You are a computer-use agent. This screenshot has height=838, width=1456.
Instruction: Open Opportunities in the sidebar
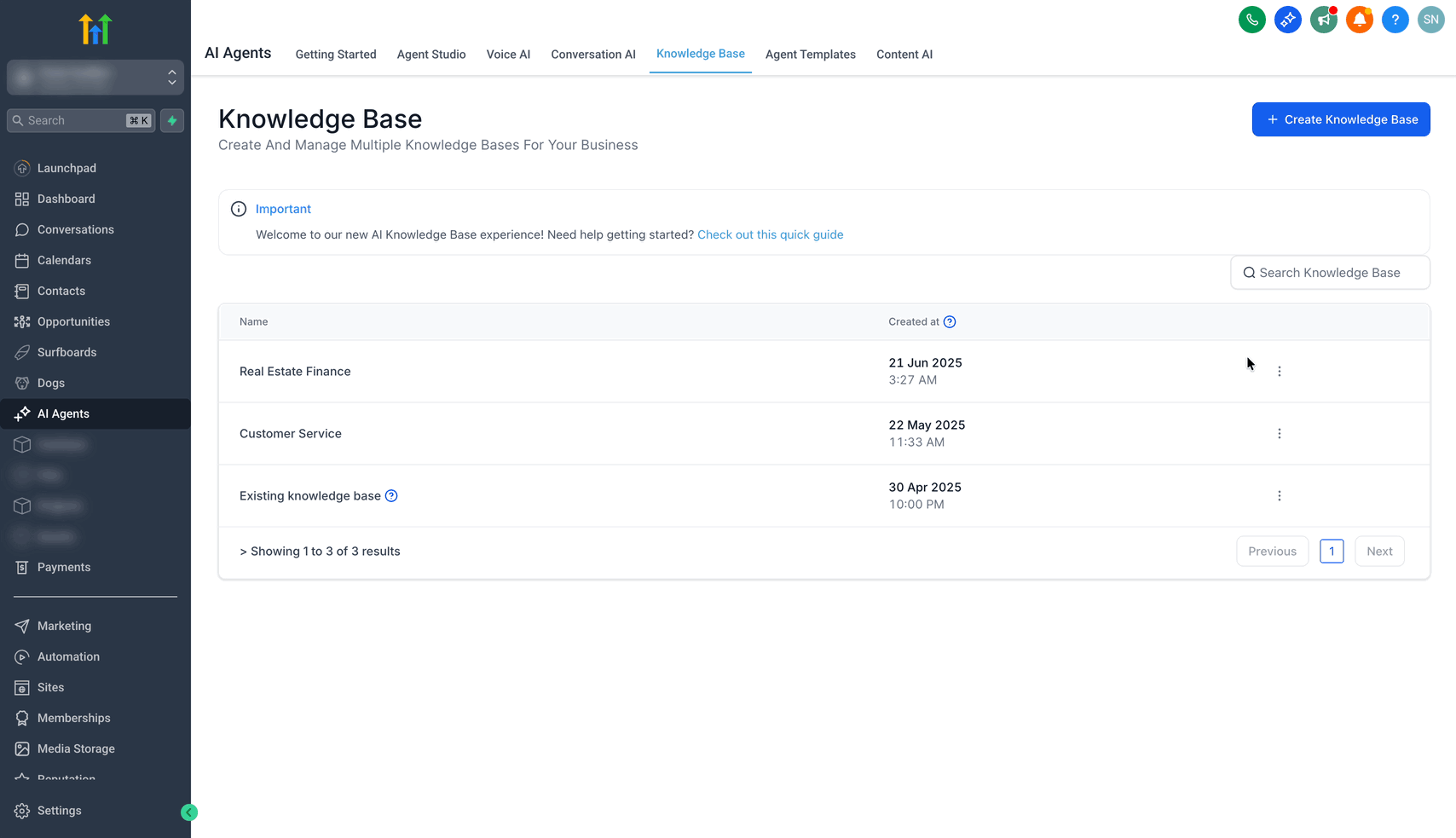tap(73, 322)
